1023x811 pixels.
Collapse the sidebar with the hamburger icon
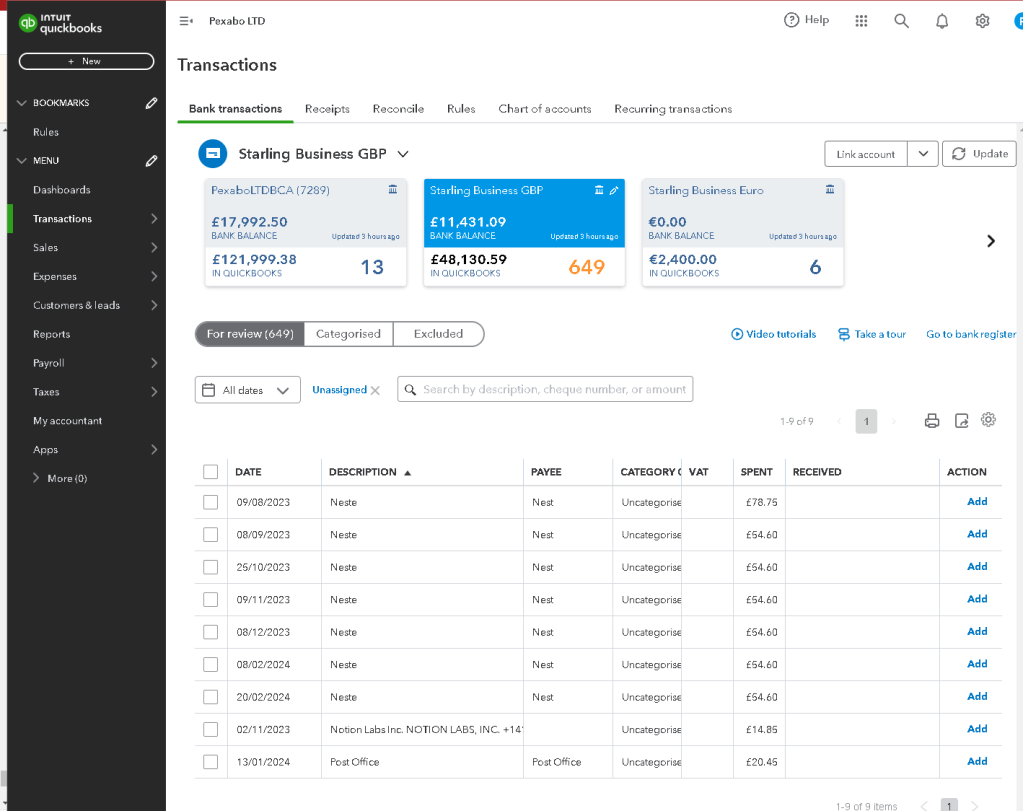click(186, 21)
